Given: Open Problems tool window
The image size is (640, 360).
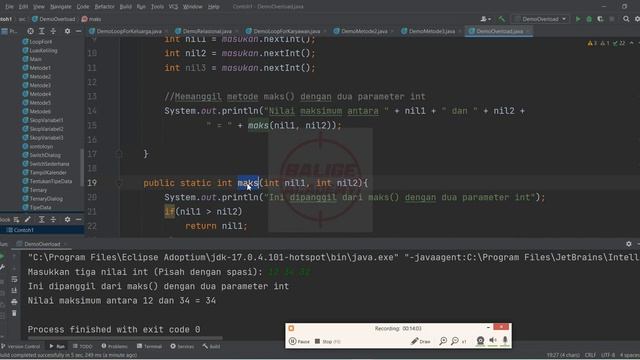Looking at the screenshot, I should click(x=114, y=346).
